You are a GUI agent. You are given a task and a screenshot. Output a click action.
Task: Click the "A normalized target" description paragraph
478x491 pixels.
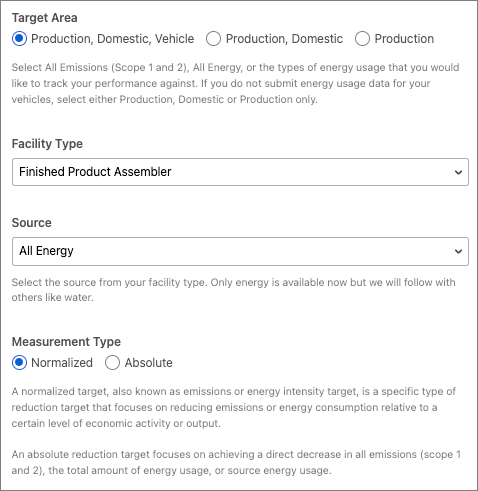234,407
